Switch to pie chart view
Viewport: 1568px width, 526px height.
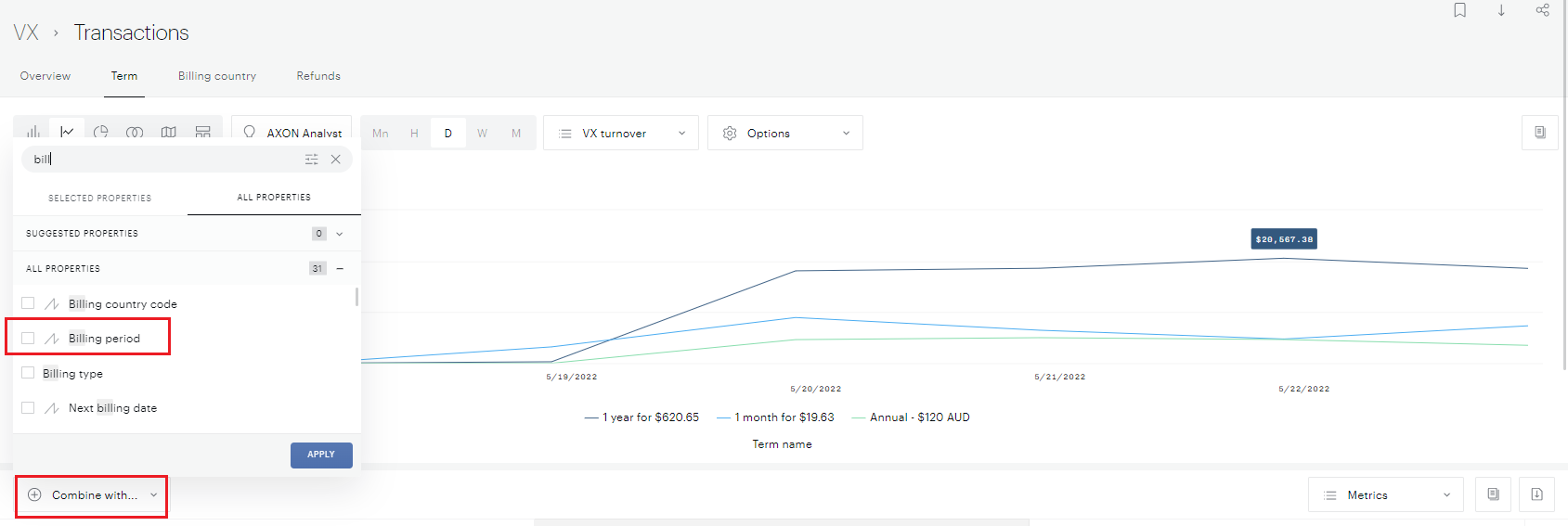tap(101, 132)
